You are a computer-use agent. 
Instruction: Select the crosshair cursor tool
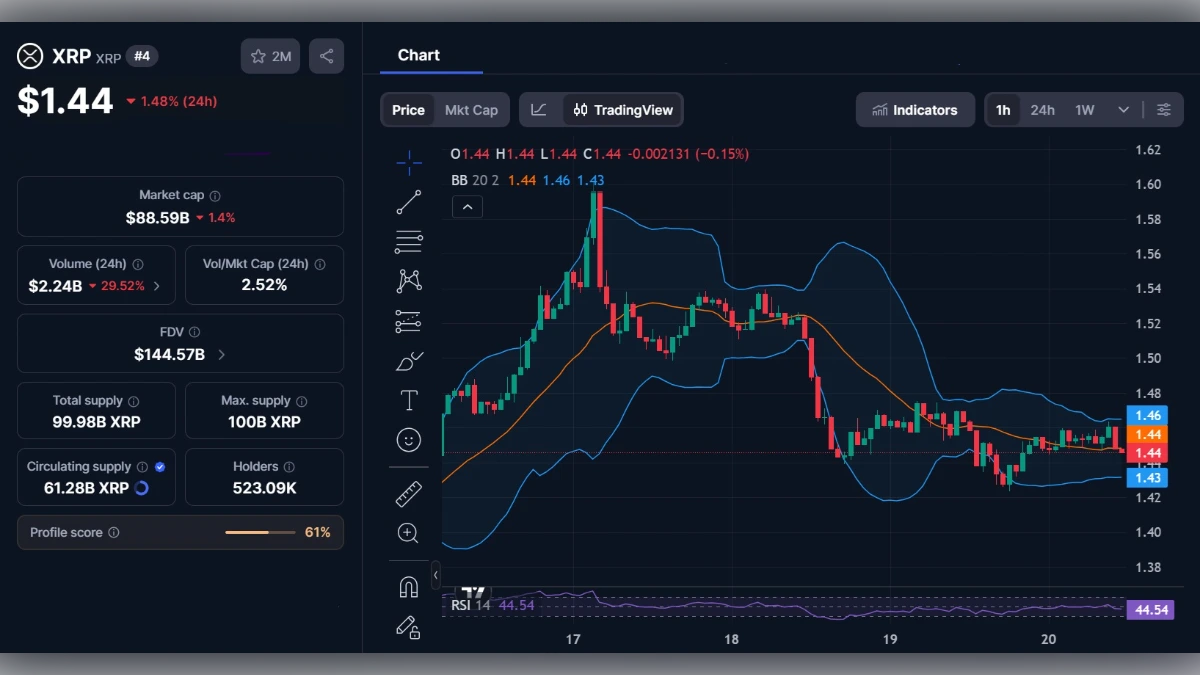tap(408, 162)
